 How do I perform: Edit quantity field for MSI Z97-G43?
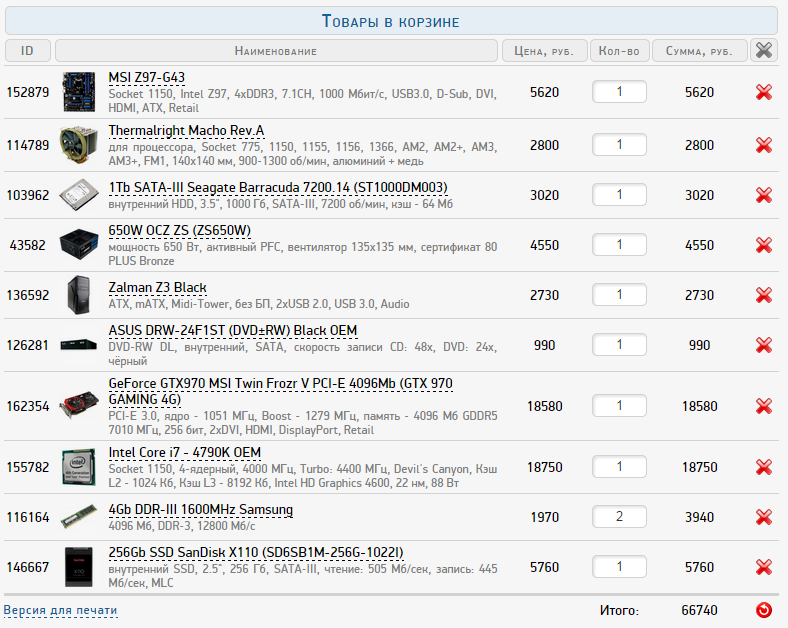619,92
